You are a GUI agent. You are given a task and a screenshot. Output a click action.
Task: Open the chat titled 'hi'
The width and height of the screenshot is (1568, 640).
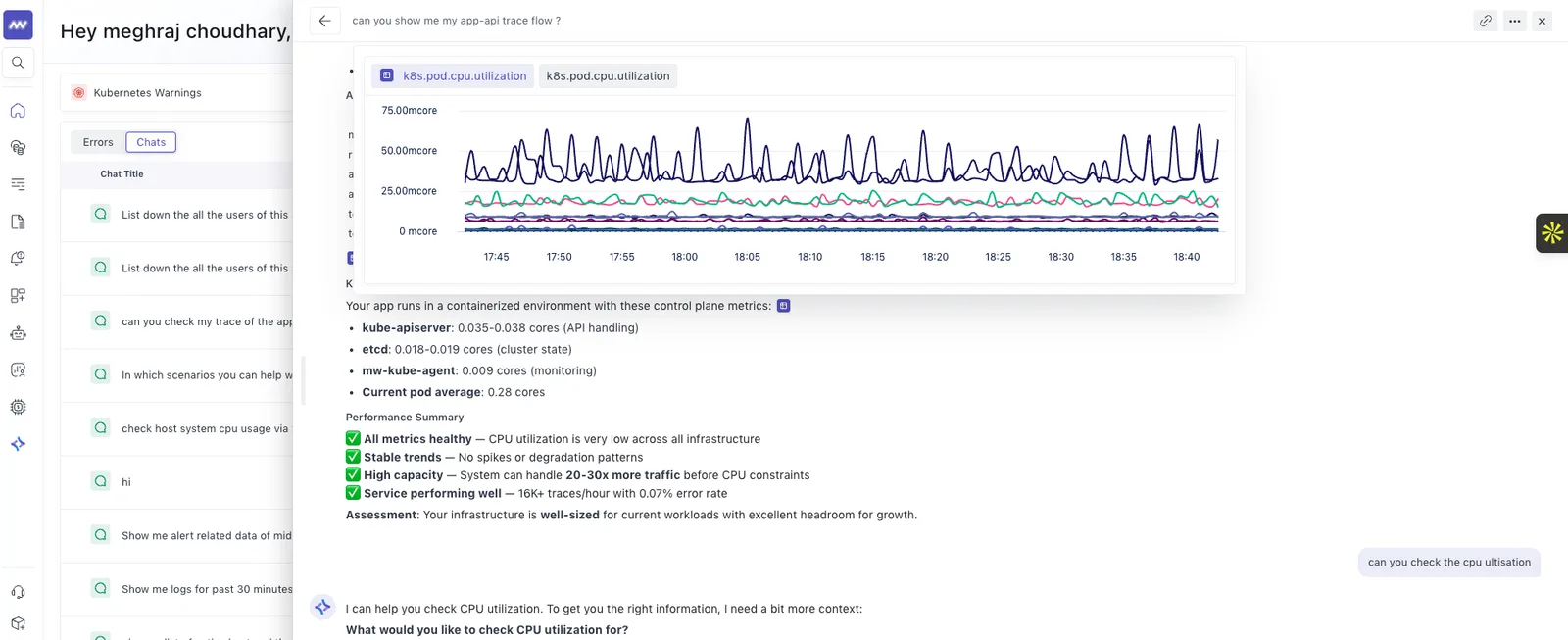176,481
